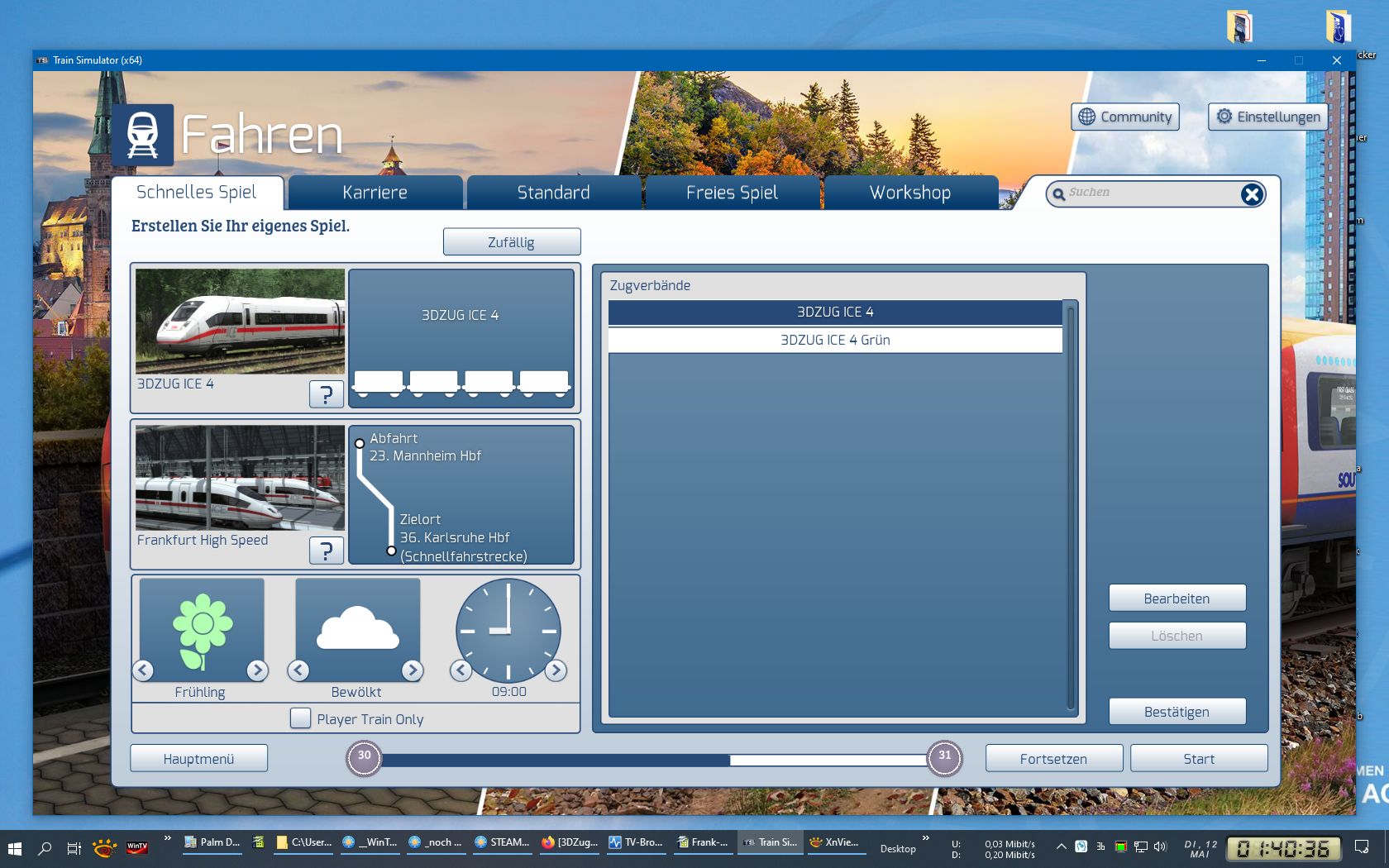Image resolution: width=1389 pixels, height=868 pixels.
Task: Click the level 31 badge
Action: click(x=945, y=758)
